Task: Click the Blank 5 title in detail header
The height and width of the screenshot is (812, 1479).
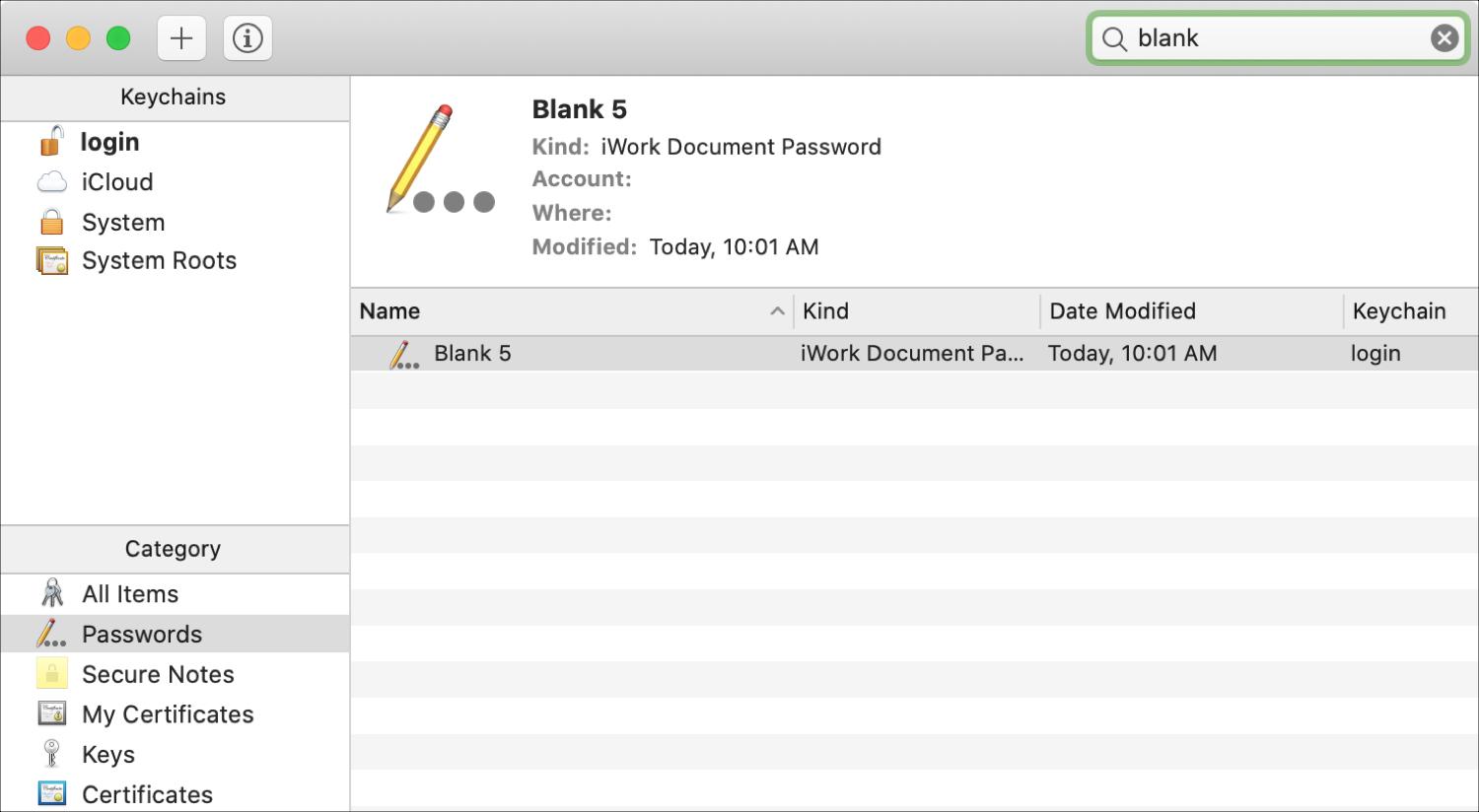Action: tap(580, 109)
